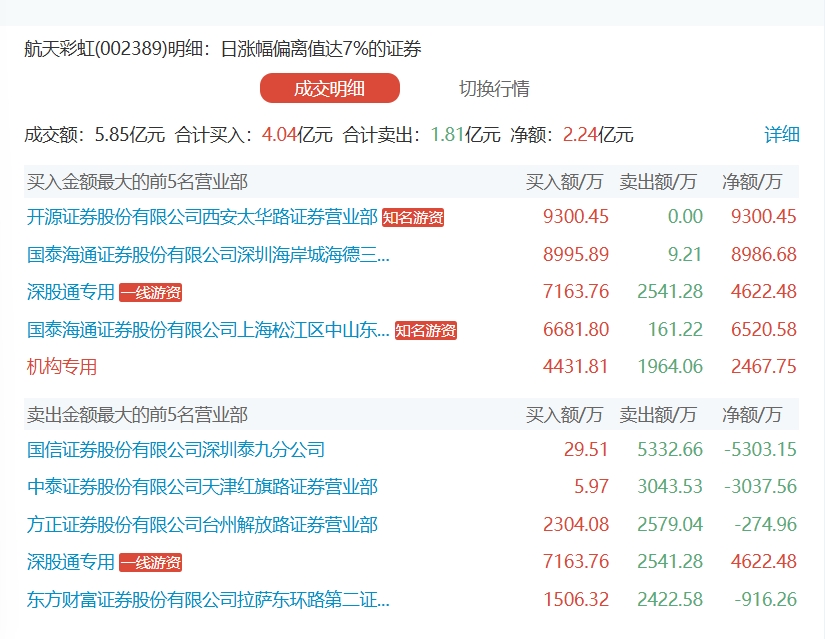Open 中泰证券天津红旗路证券营业部 link
The width and height of the screenshot is (825, 639).
[x=202, y=487]
